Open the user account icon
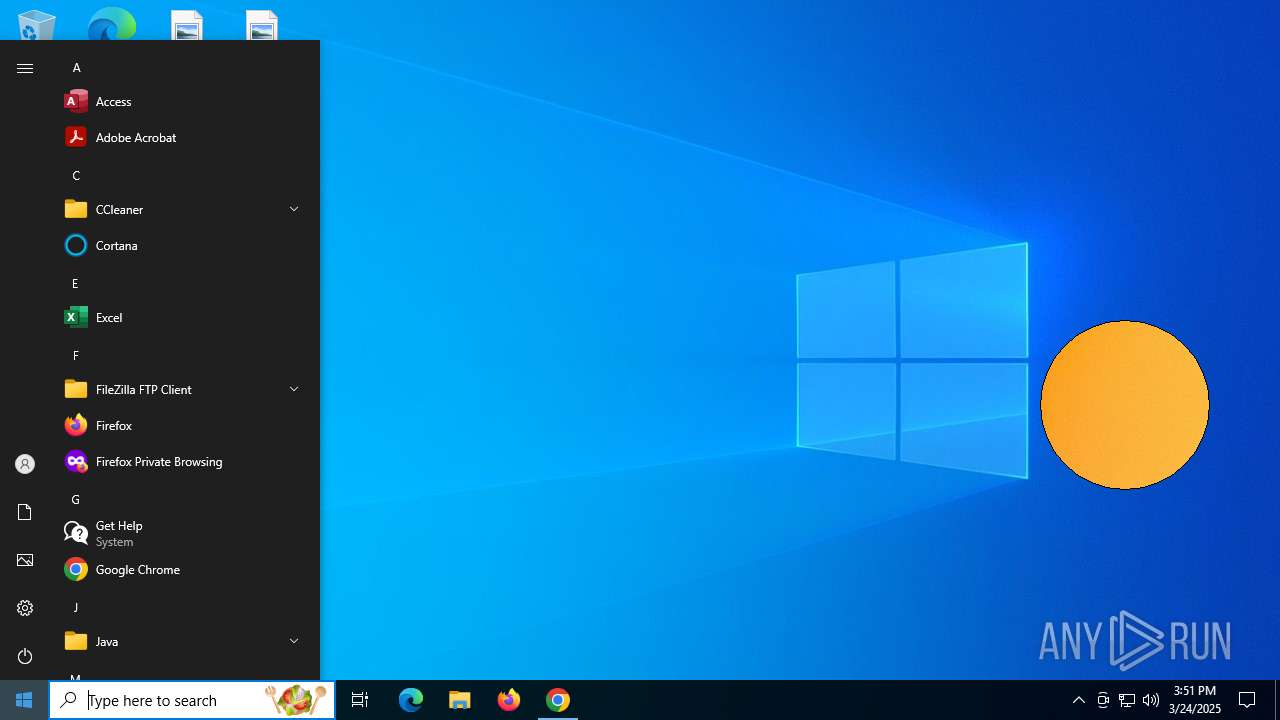Screen dimensions: 1280x720 (25, 464)
